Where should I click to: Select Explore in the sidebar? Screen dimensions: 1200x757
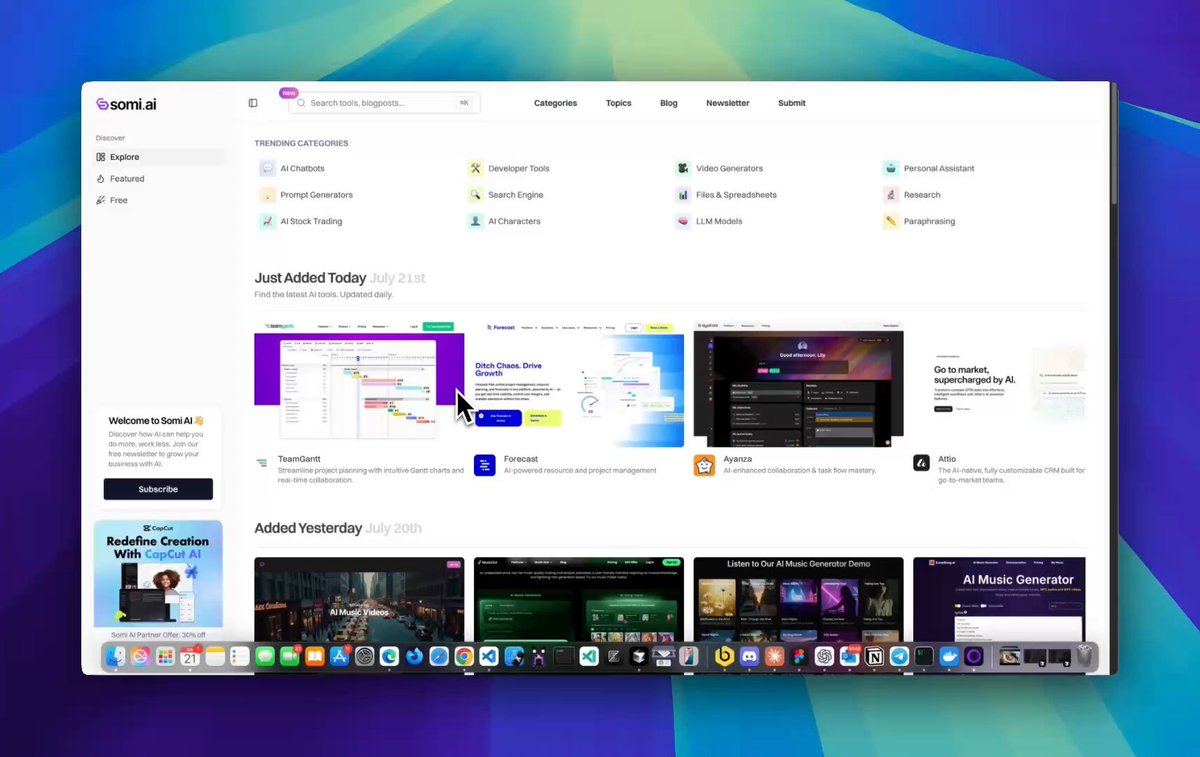[160, 157]
